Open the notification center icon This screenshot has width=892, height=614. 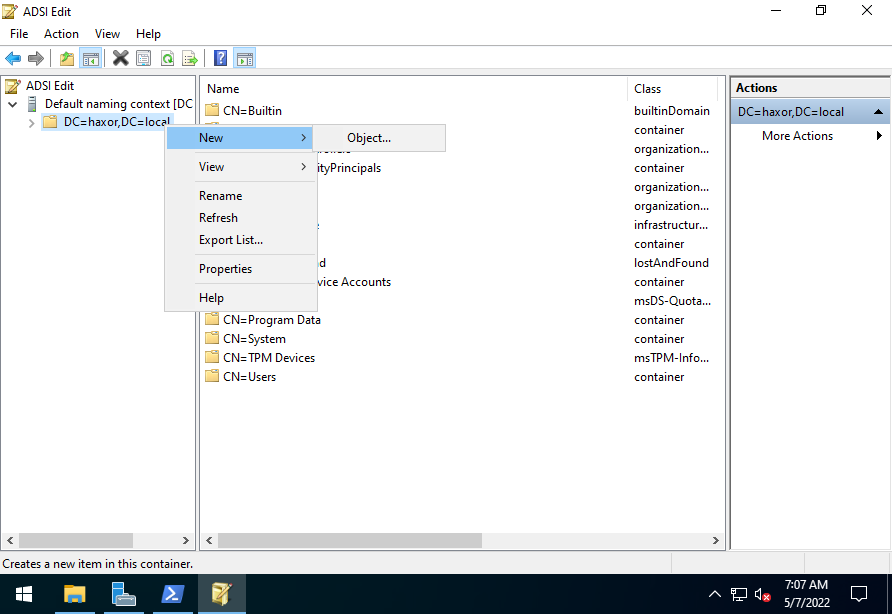(x=858, y=595)
